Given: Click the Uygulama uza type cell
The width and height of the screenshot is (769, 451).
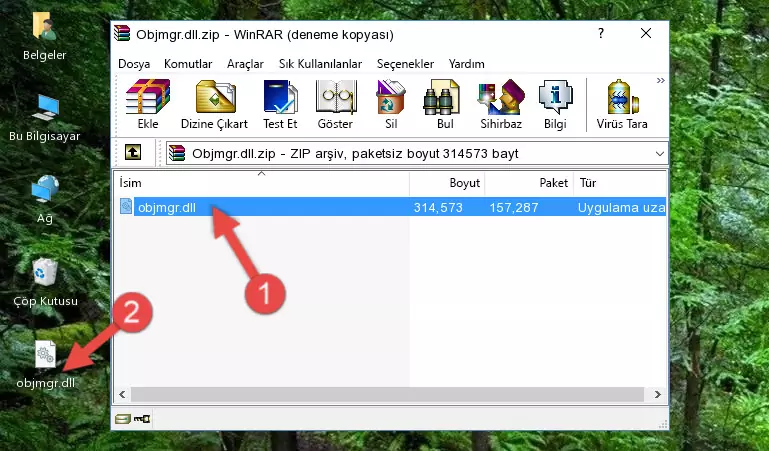Looking at the screenshot, I should (x=621, y=208).
